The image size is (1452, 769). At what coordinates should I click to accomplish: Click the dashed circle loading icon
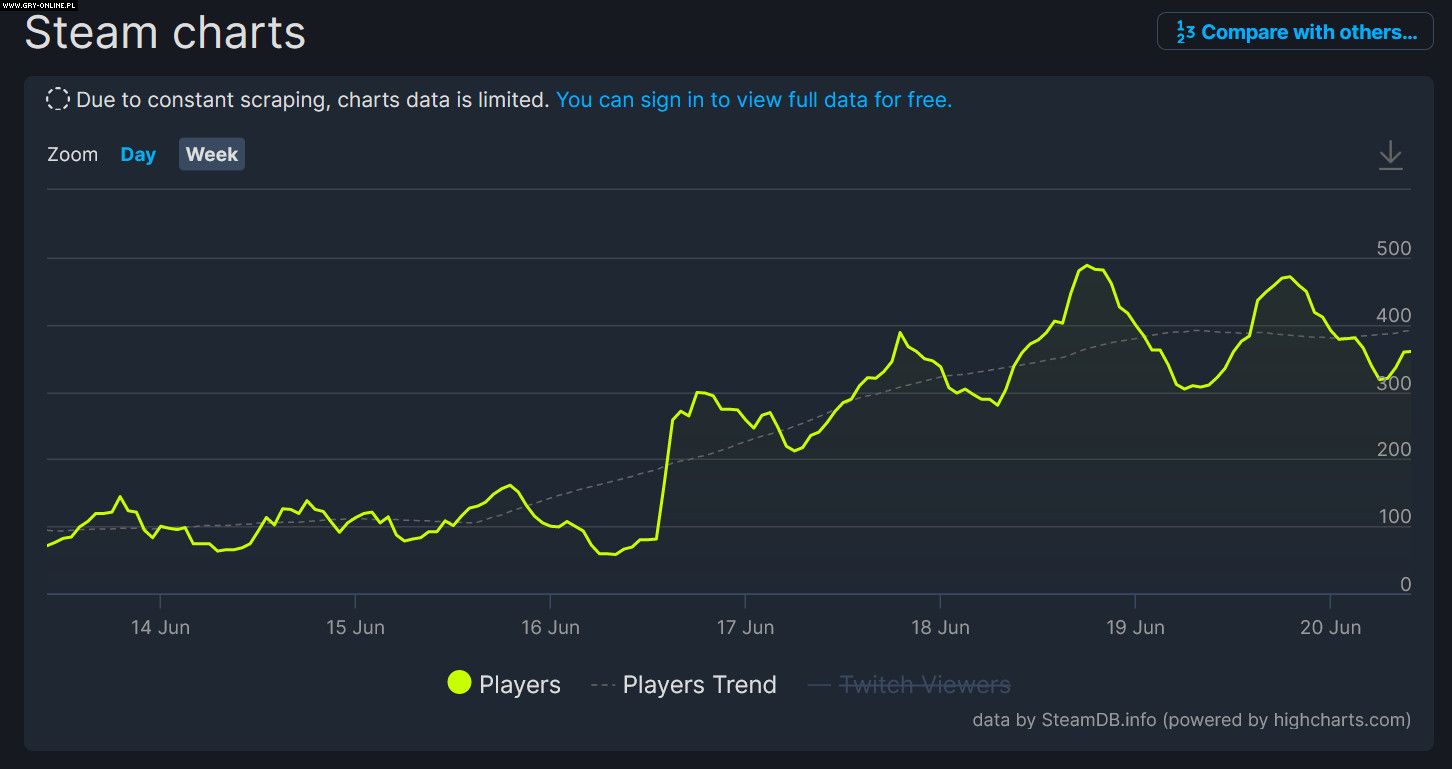[58, 100]
